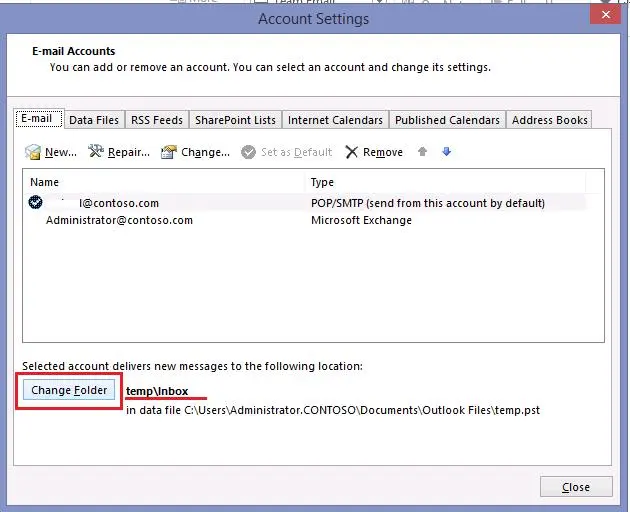Open the Data Files tab
The image size is (630, 512).
pos(94,120)
